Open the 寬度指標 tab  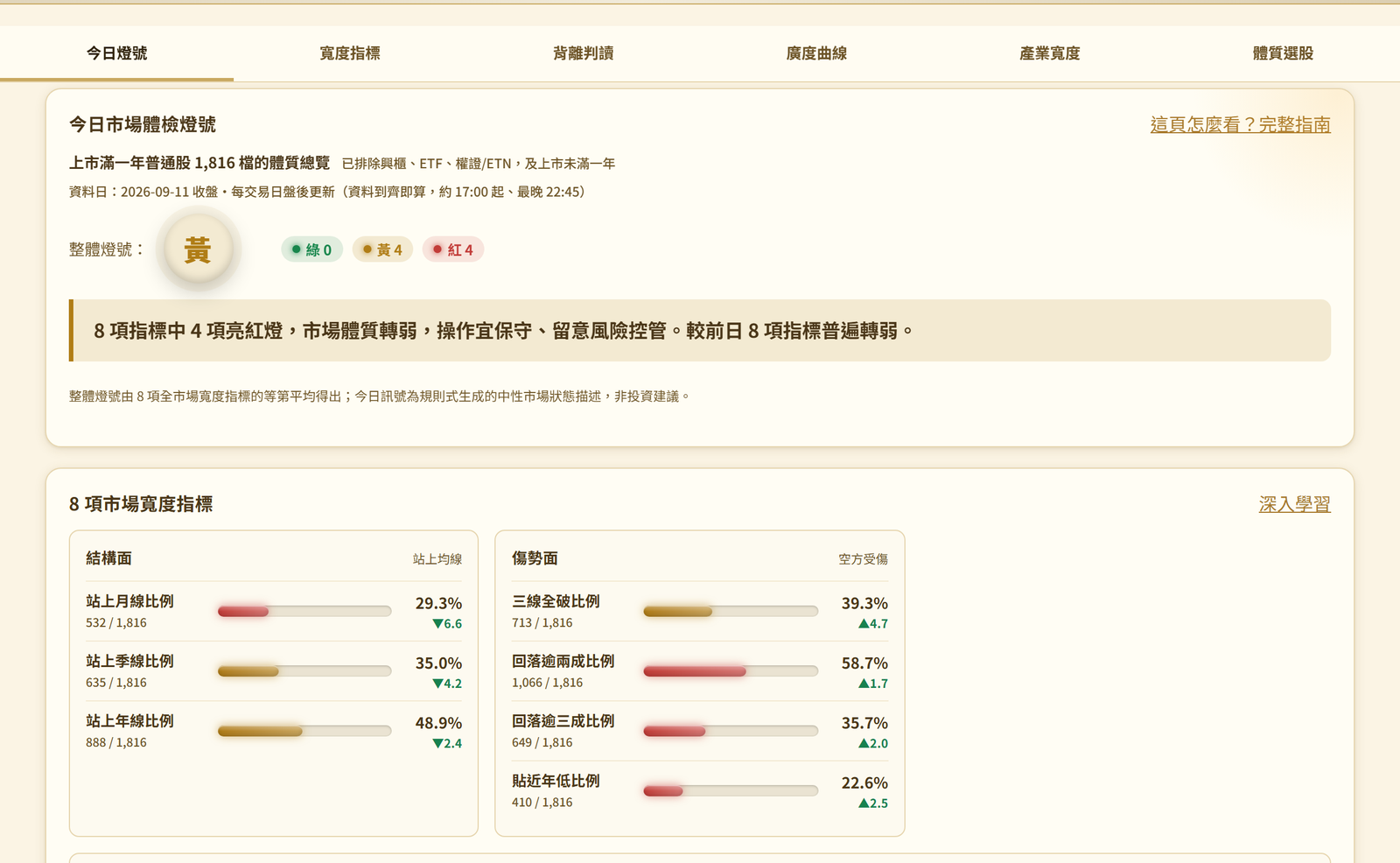pyautogui.click(x=350, y=53)
